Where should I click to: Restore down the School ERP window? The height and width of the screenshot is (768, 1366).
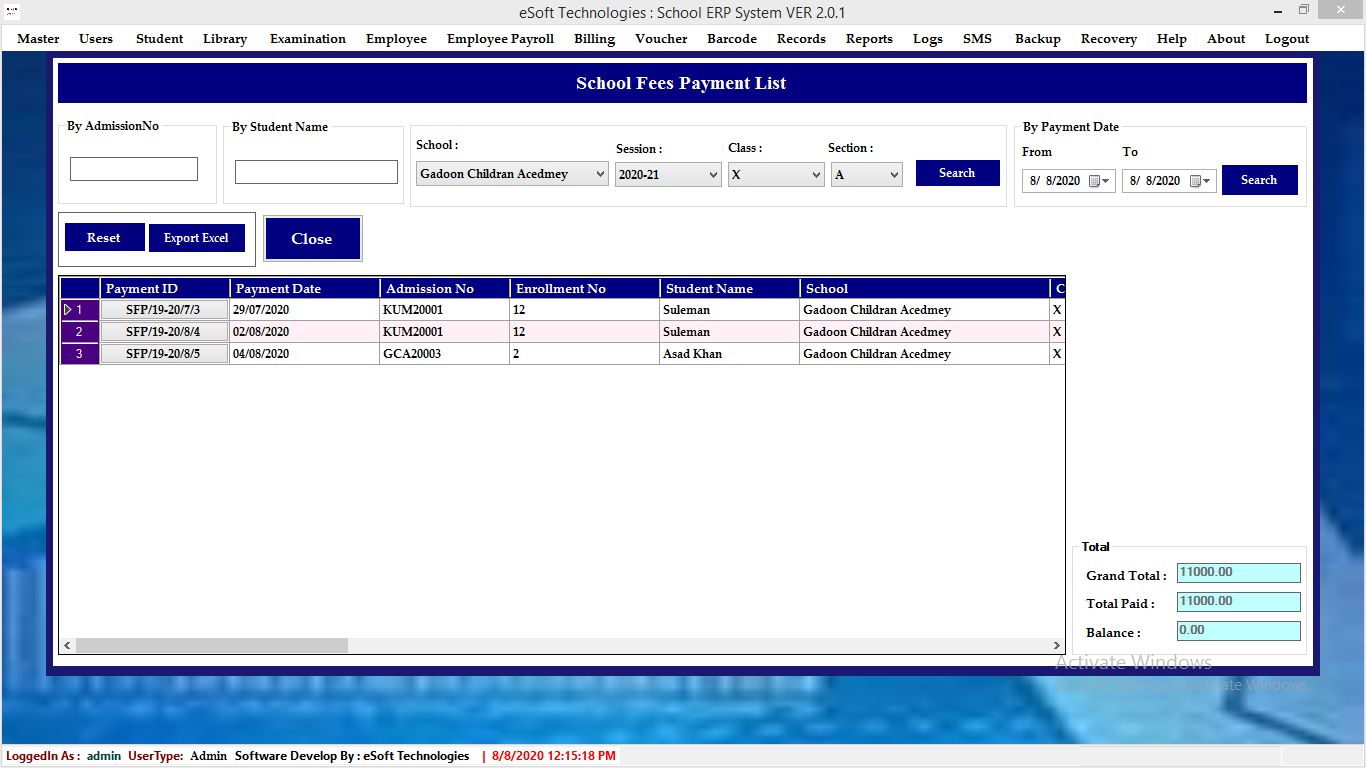[x=1304, y=10]
